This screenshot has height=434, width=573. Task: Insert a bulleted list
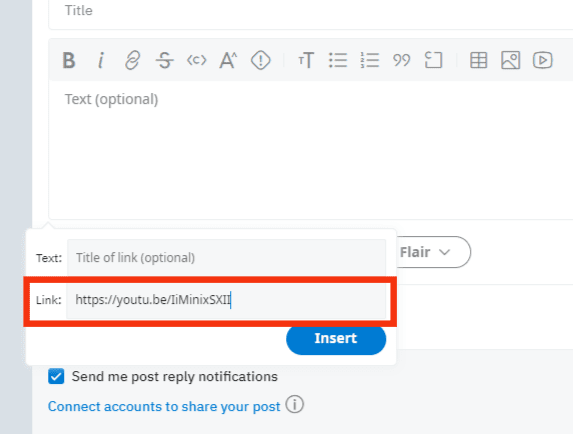coord(338,60)
